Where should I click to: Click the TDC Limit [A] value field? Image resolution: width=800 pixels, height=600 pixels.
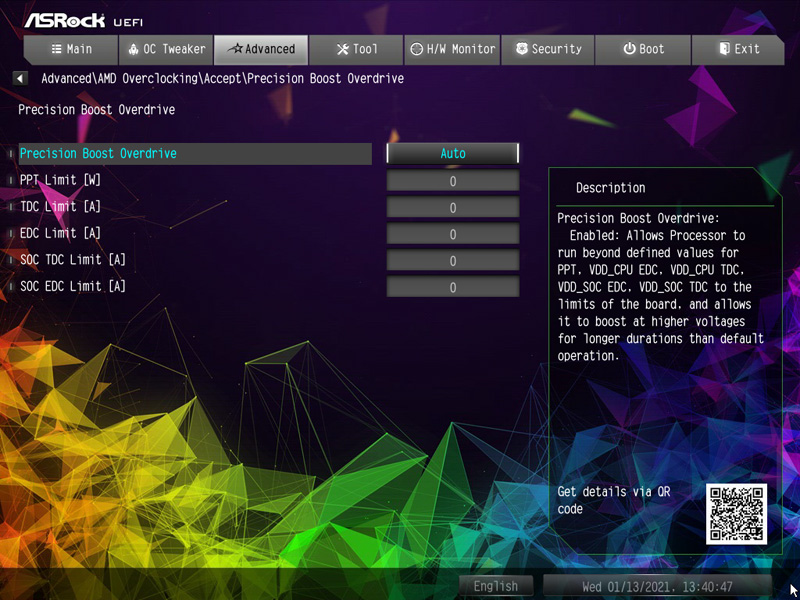click(x=453, y=207)
